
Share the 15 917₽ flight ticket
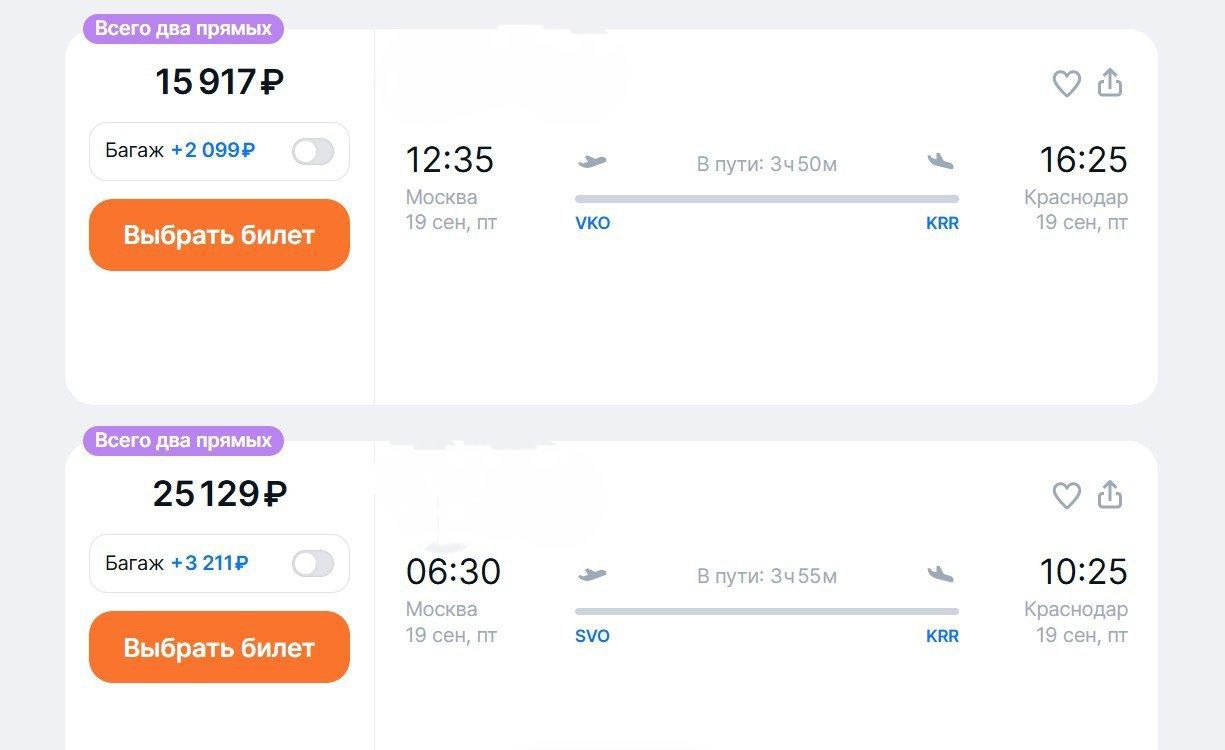(1110, 82)
